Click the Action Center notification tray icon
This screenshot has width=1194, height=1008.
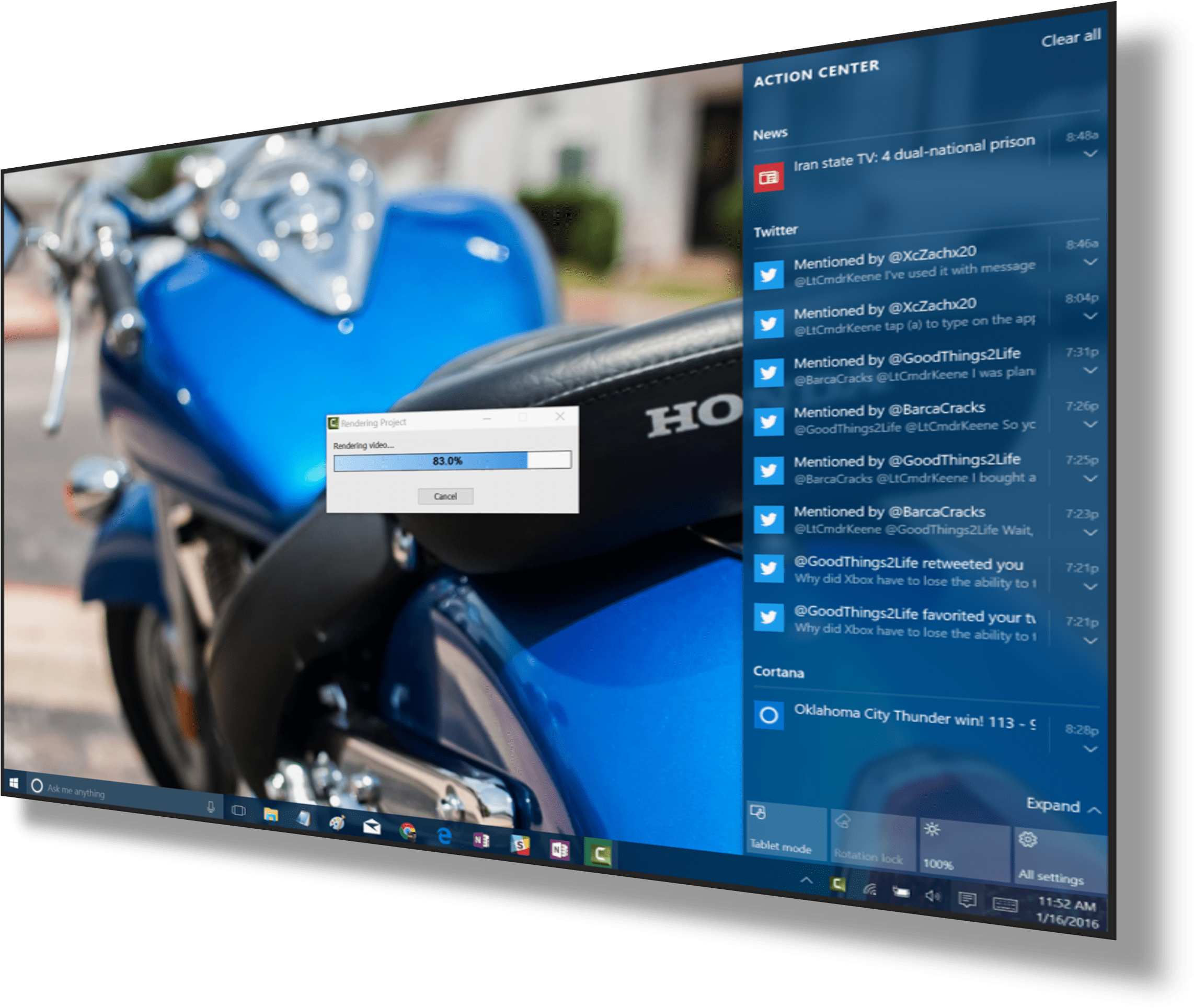point(967,900)
